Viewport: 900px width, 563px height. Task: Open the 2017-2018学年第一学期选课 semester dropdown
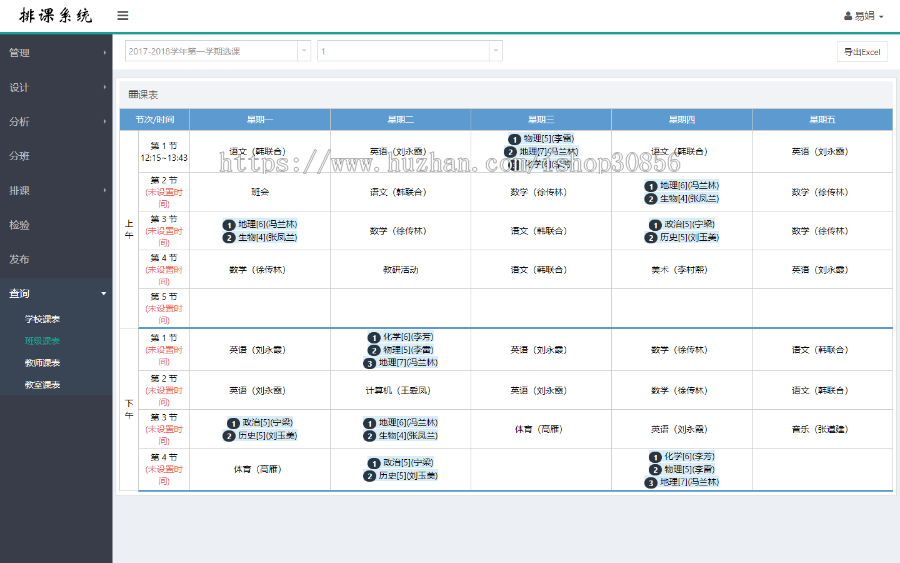tap(217, 51)
